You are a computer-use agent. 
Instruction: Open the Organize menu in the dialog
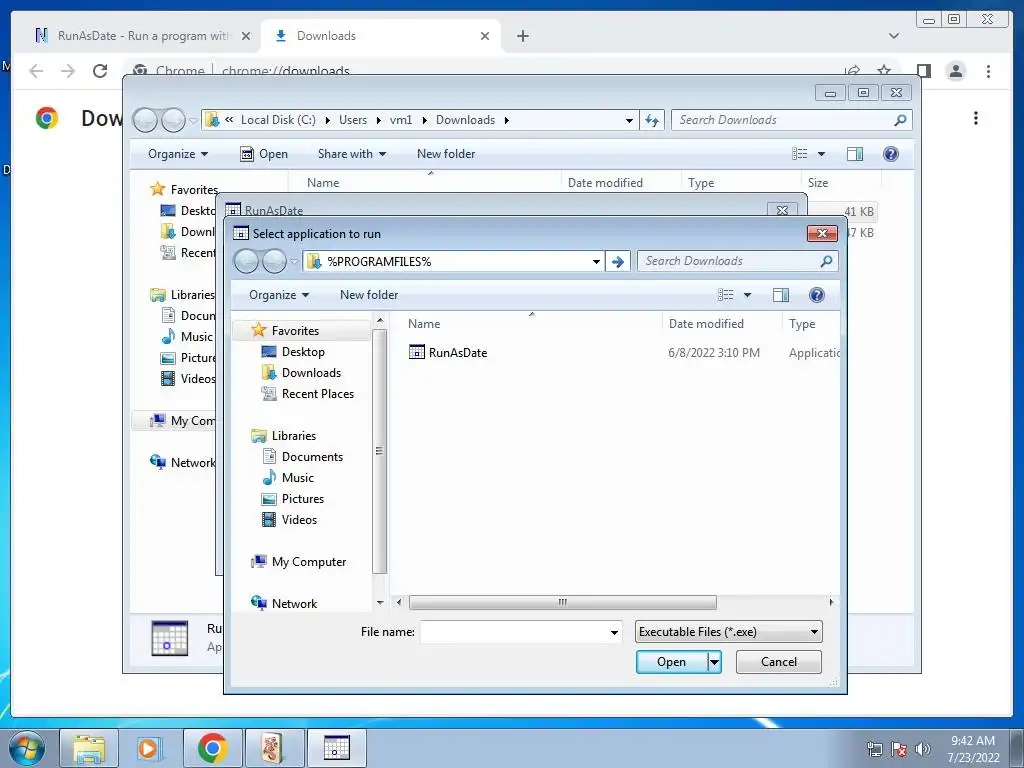279,295
